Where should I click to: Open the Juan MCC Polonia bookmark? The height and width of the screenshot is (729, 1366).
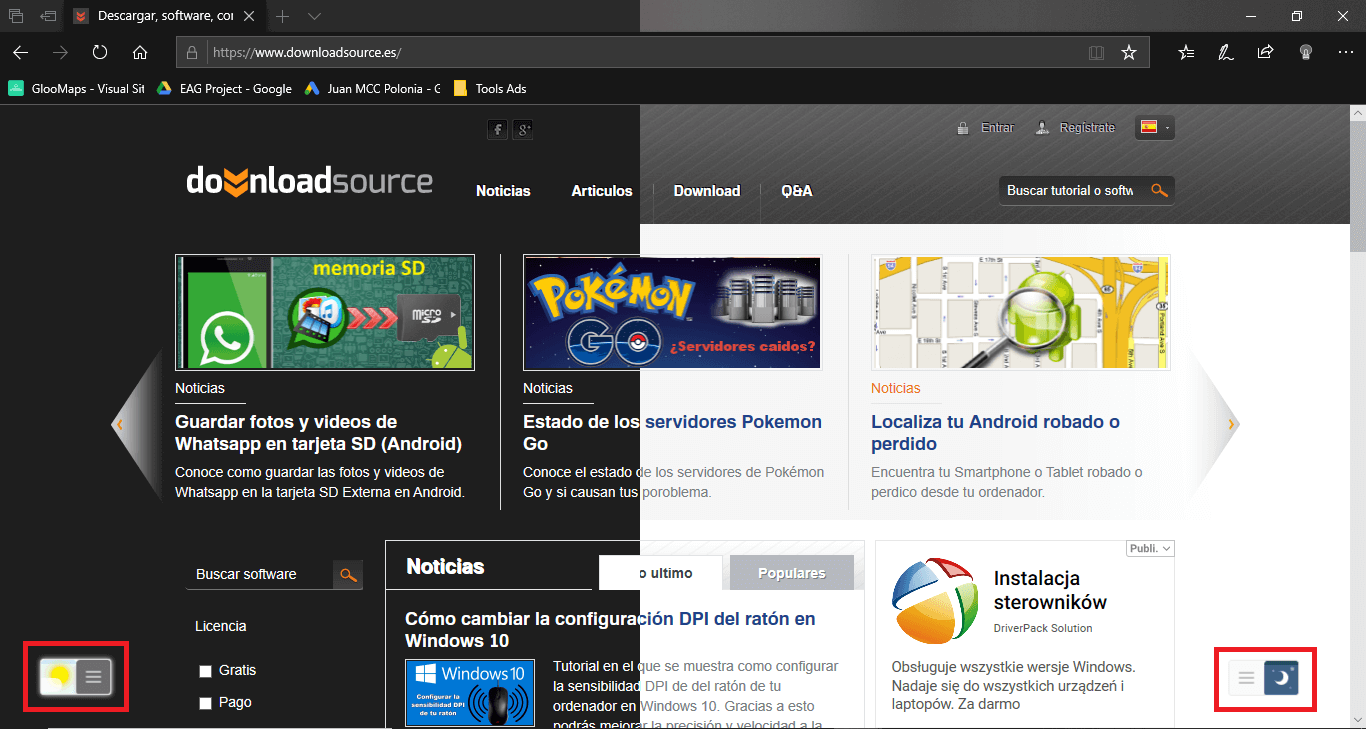click(x=372, y=88)
